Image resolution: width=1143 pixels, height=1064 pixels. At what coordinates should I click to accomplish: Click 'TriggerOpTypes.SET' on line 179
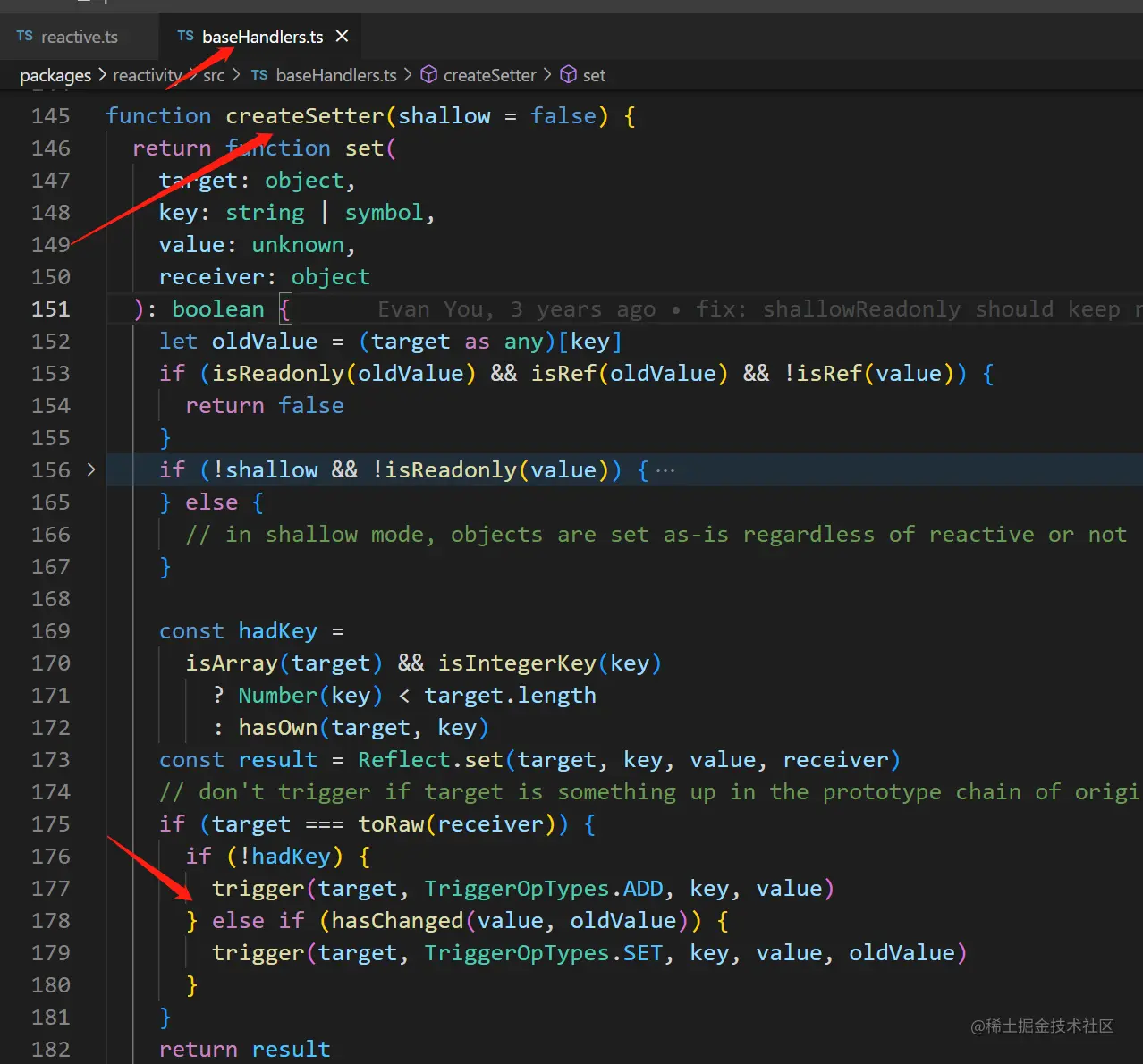544,953
